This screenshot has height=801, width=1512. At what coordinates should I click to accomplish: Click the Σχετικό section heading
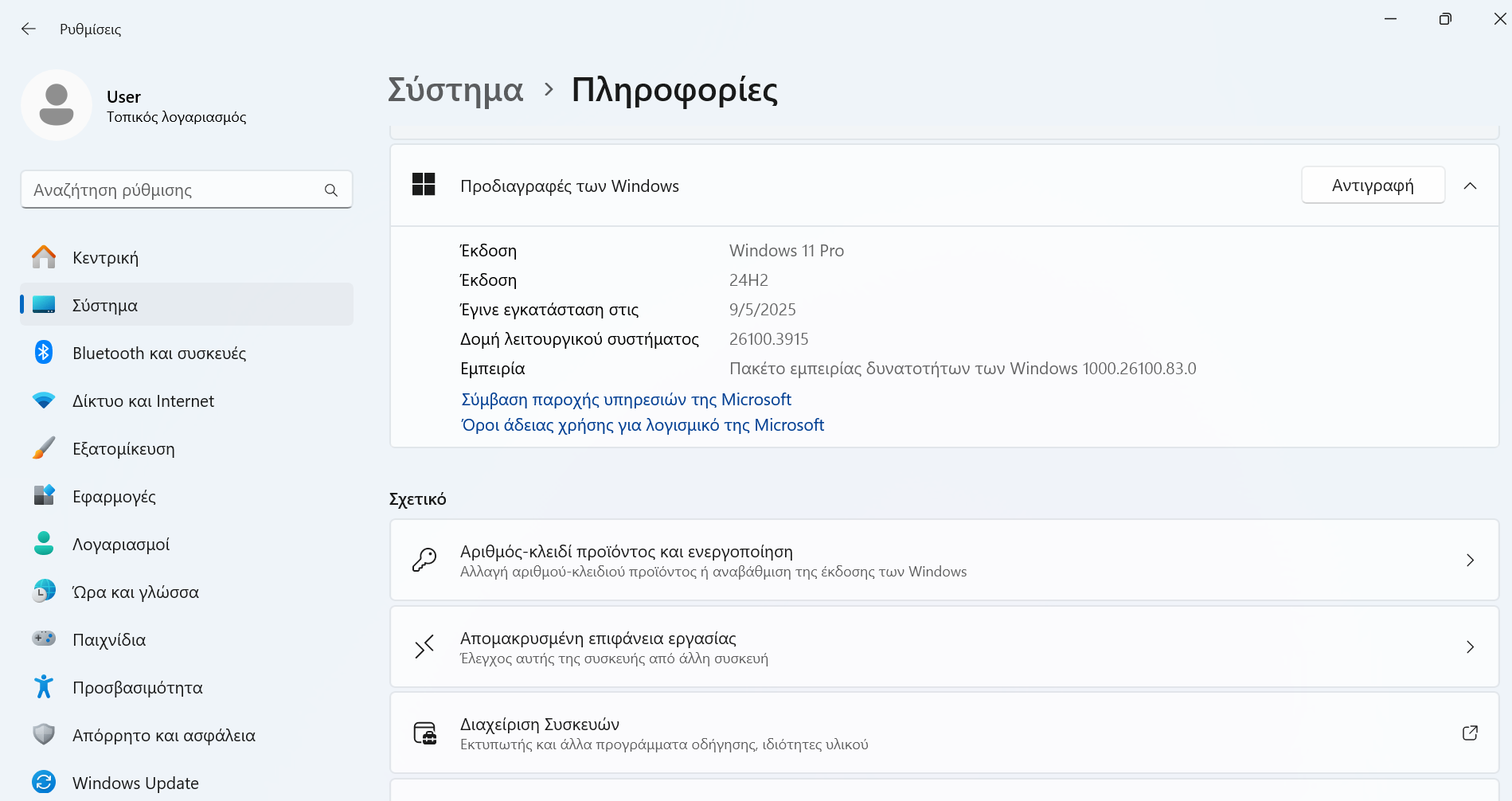(x=417, y=499)
